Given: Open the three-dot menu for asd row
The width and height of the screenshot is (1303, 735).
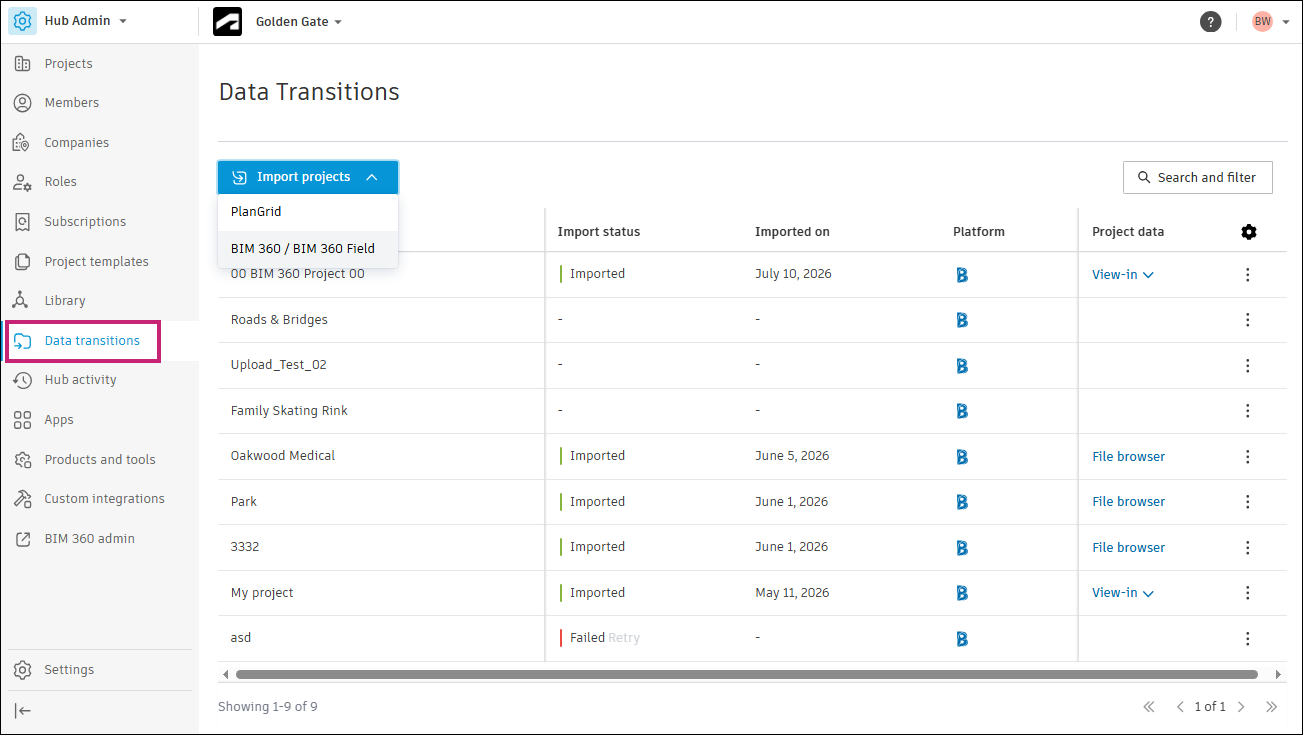Looking at the screenshot, I should click(1247, 638).
